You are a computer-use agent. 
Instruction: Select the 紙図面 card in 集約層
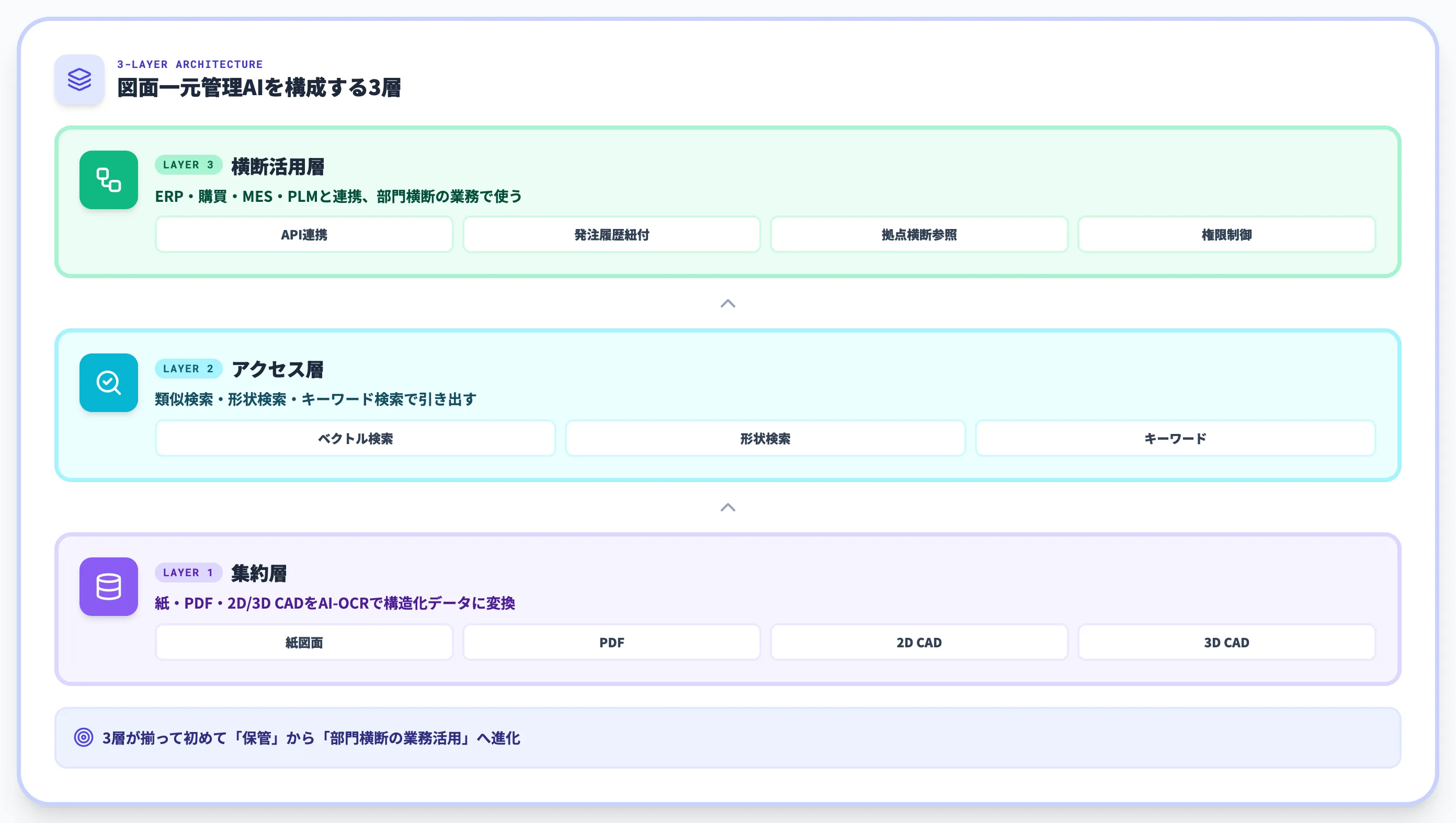[303, 642]
